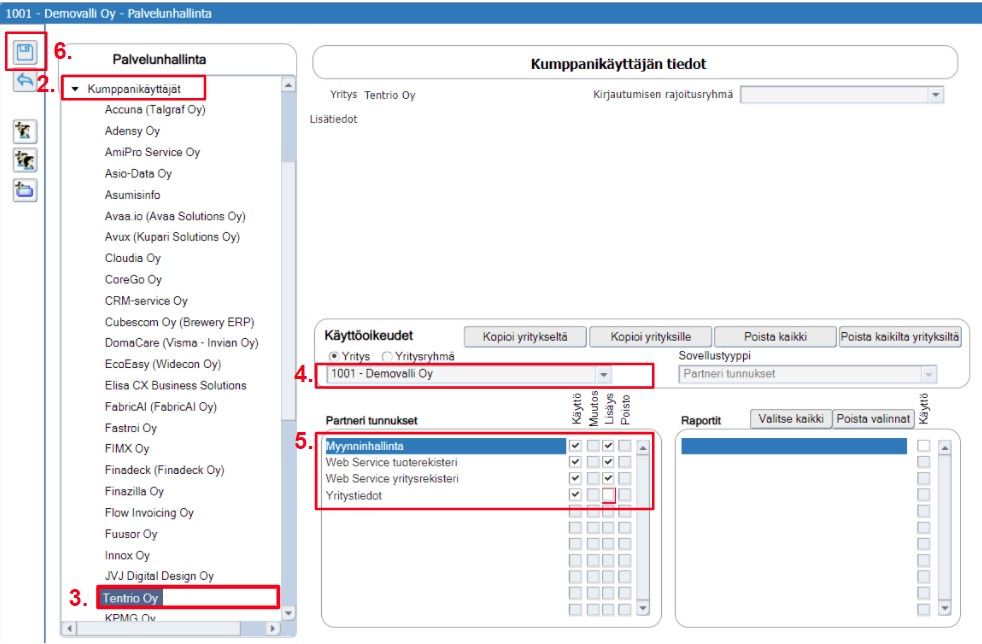
Task: Toggle Käyttö checkbox for Web Service yritysrekisteri
Action: coord(575,478)
